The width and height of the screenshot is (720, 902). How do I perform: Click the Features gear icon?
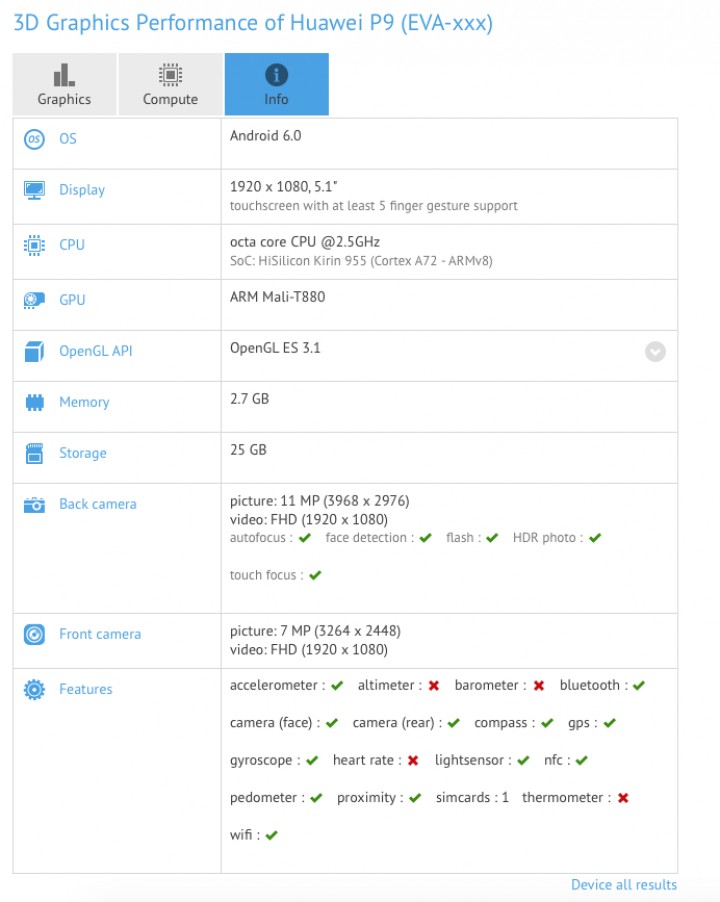[x=35, y=689]
